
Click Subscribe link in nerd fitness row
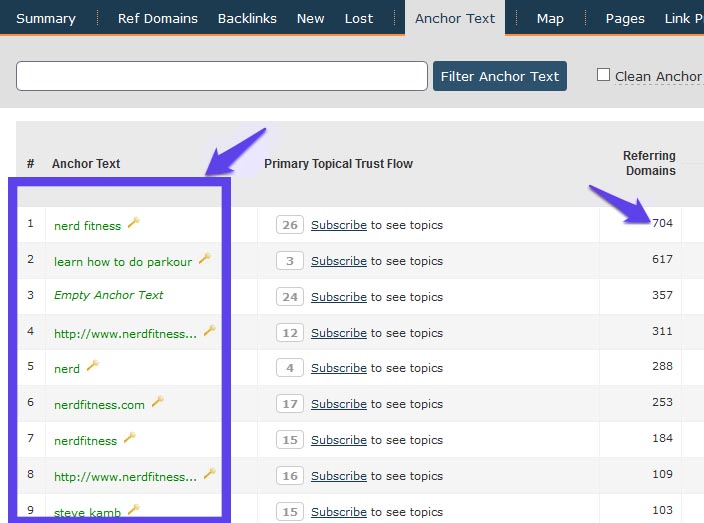pos(339,225)
